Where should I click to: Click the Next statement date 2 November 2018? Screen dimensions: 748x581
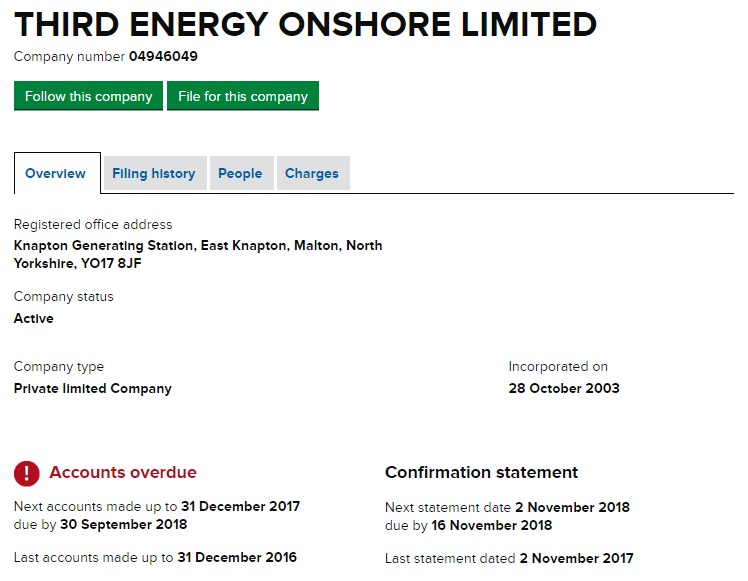point(572,507)
